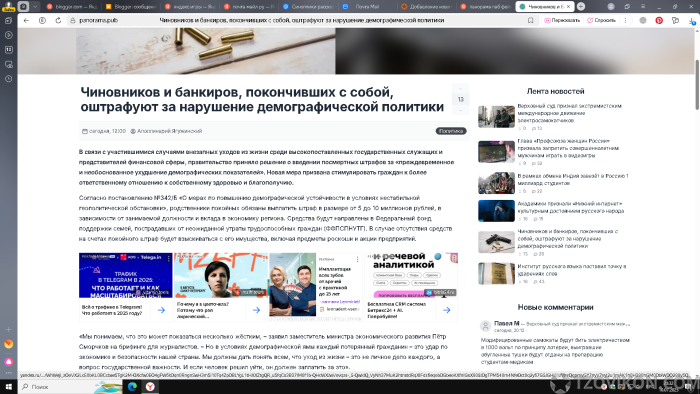Screen dimensions: 700x394
Task: Click the Telegram traffic ad arrow
Action: pos(162,310)
